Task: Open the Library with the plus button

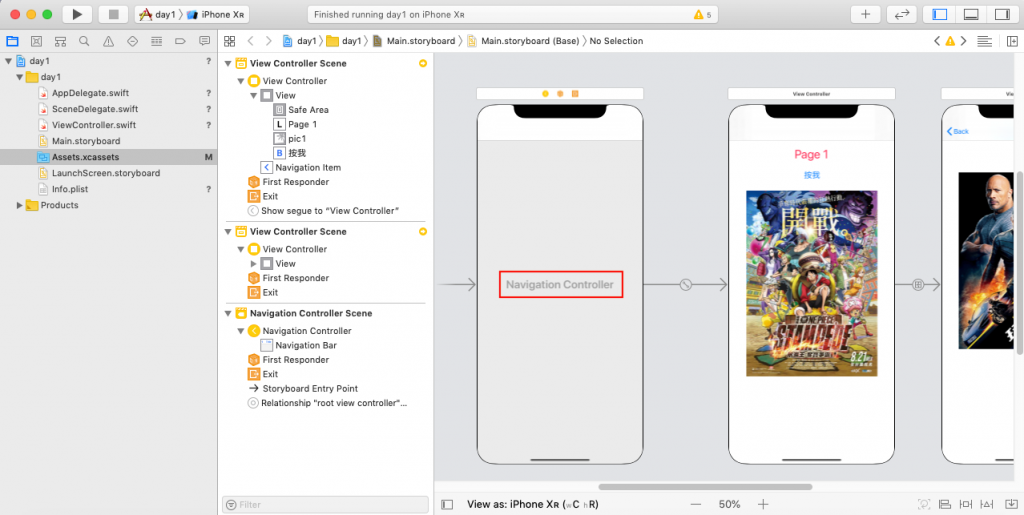Action: point(866,14)
